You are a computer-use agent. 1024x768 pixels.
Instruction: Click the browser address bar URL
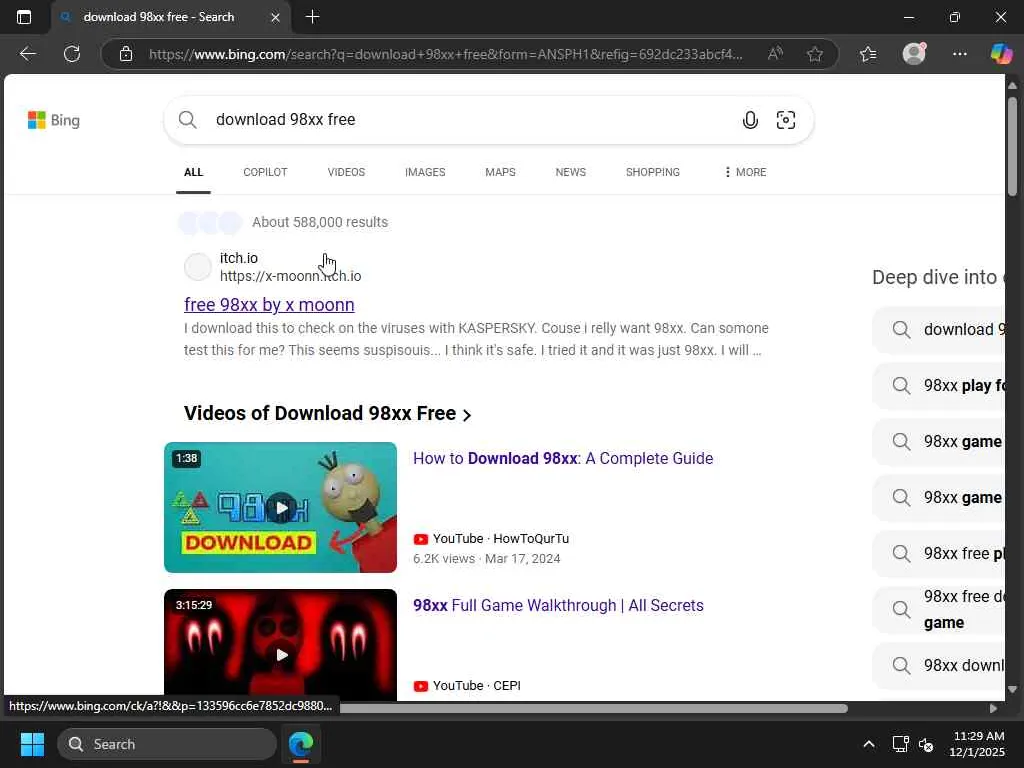[445, 54]
